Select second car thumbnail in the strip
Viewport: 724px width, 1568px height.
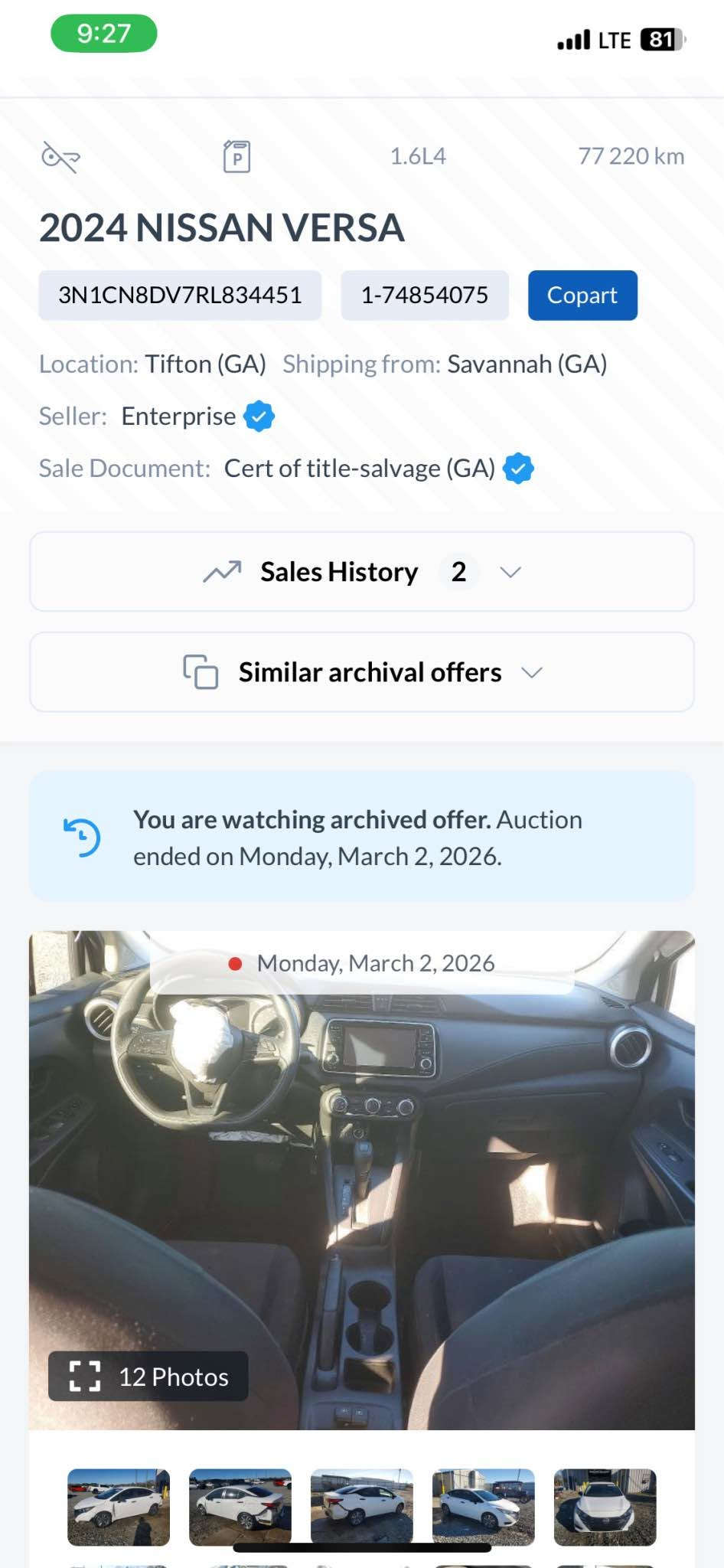point(240,1507)
